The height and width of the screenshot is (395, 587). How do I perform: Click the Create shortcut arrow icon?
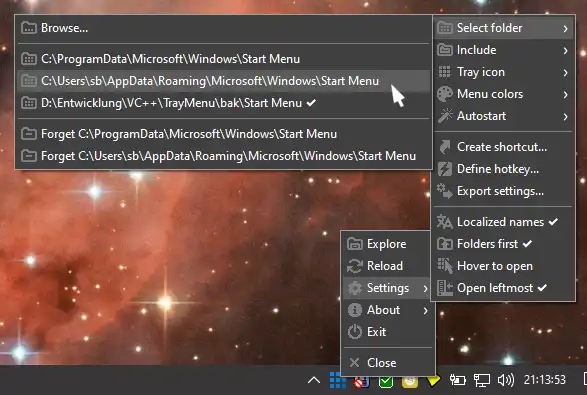tap(445, 147)
